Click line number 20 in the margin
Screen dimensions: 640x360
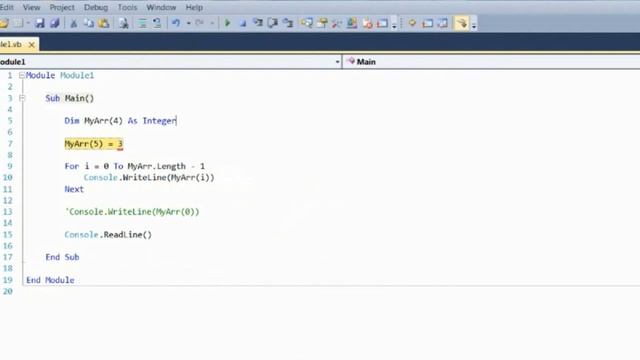pyautogui.click(x=8, y=291)
